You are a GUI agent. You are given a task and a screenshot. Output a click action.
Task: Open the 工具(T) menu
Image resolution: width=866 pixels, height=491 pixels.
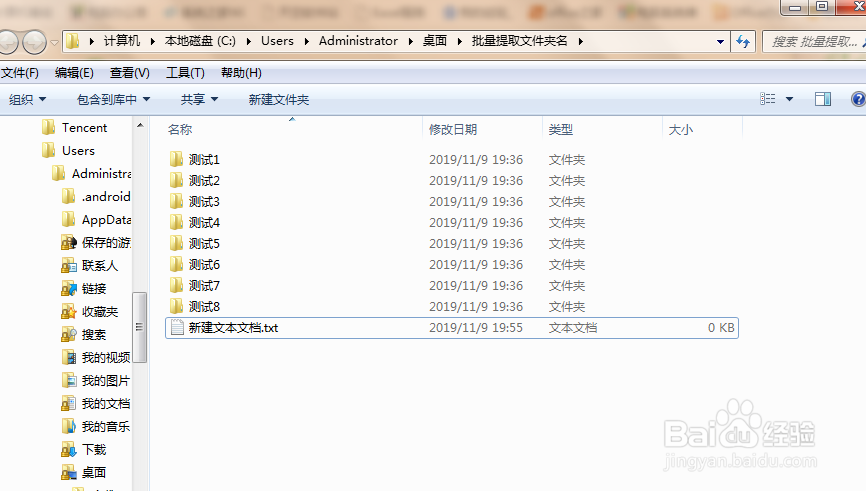(x=185, y=73)
